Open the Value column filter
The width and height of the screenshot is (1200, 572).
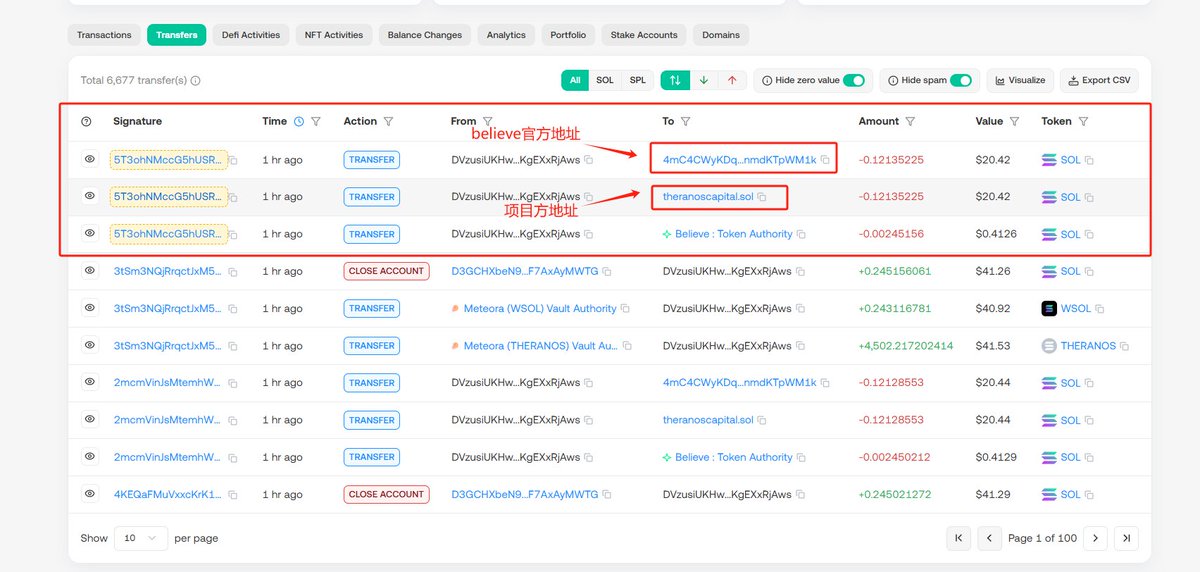point(1014,122)
